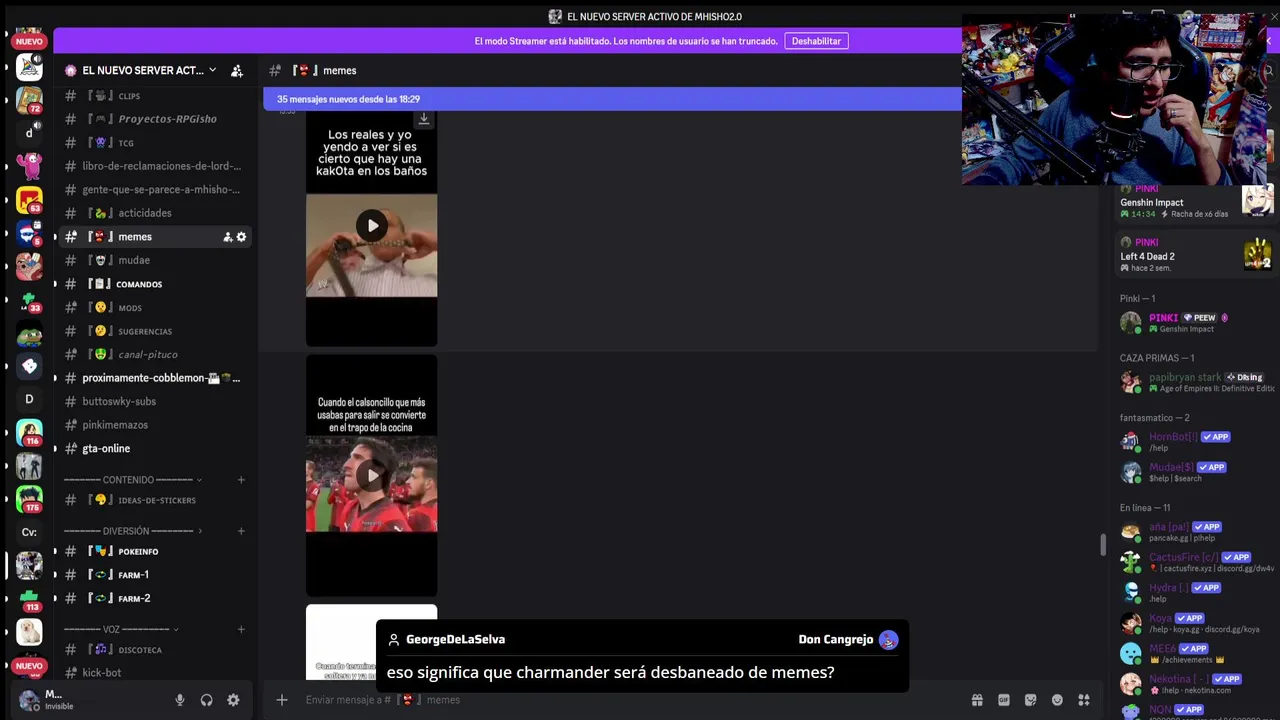Join the DISCOTECA voice channel

pos(154,650)
